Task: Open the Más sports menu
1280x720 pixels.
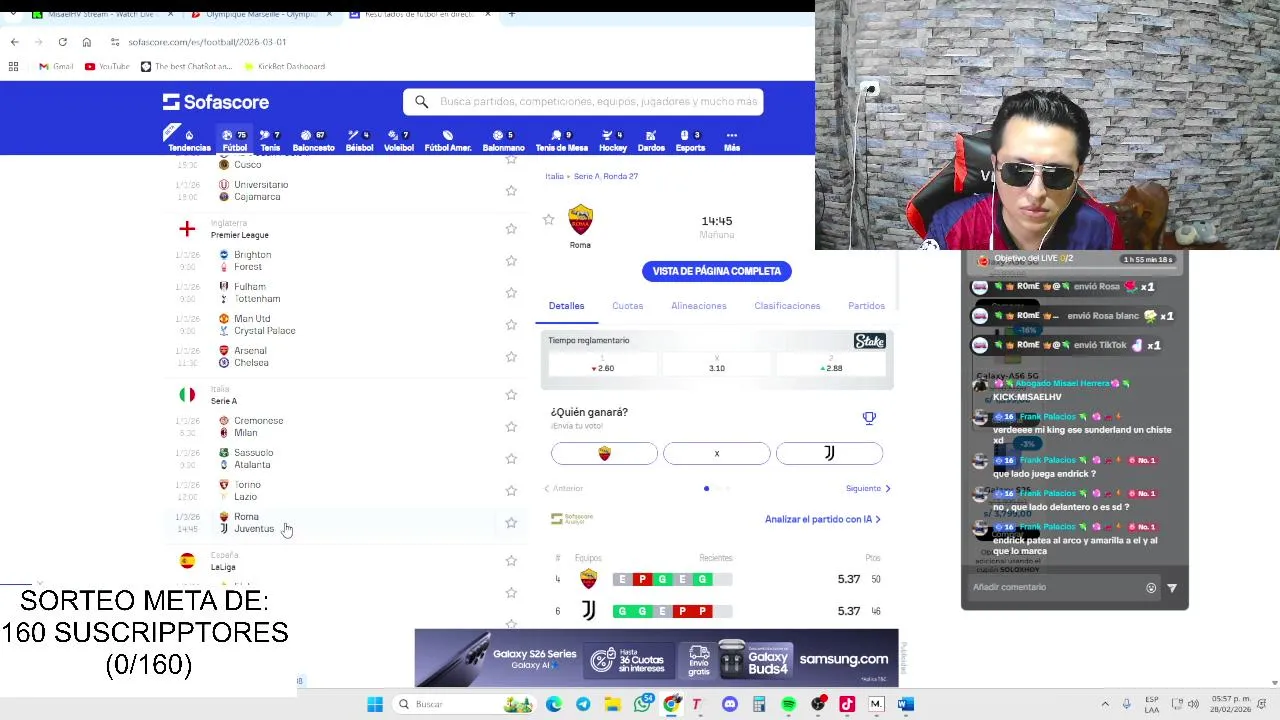Action: [732, 140]
